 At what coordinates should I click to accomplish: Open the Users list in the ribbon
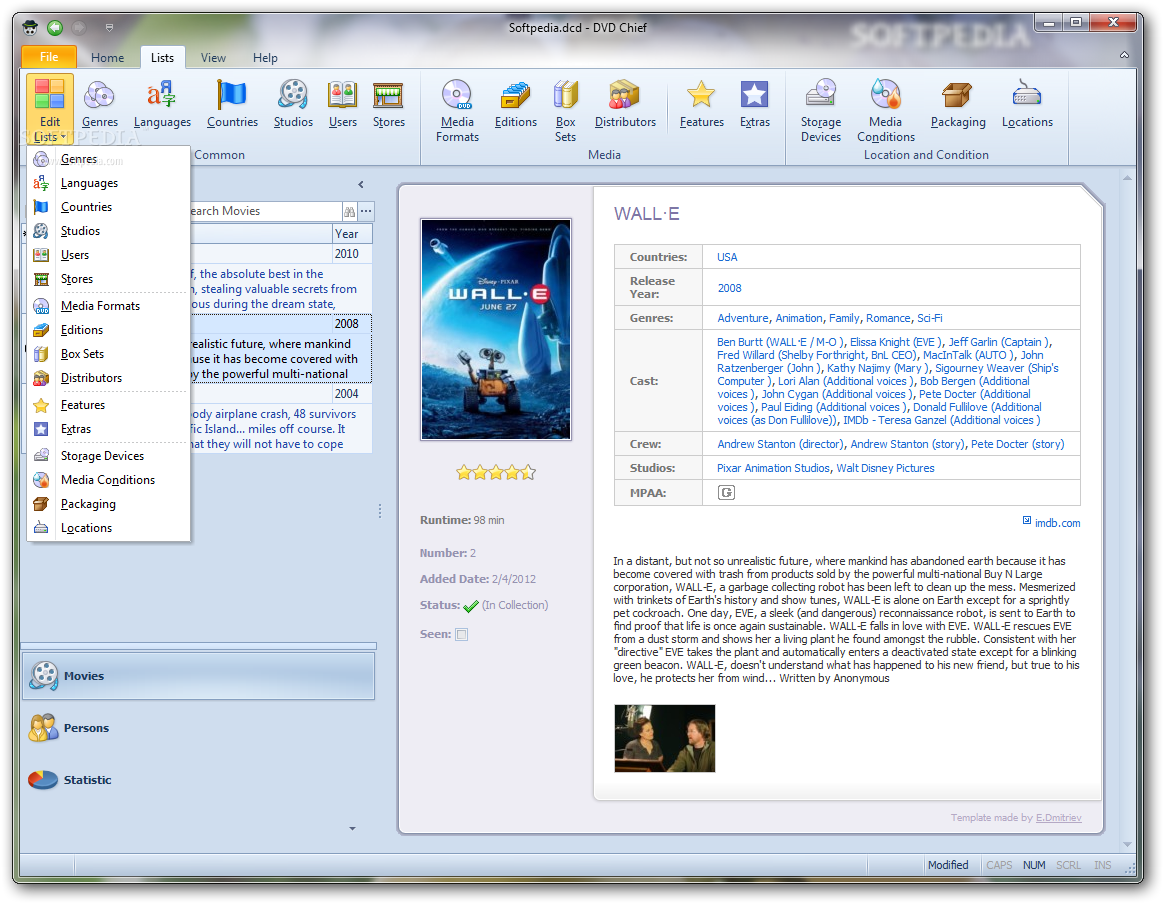(x=342, y=104)
